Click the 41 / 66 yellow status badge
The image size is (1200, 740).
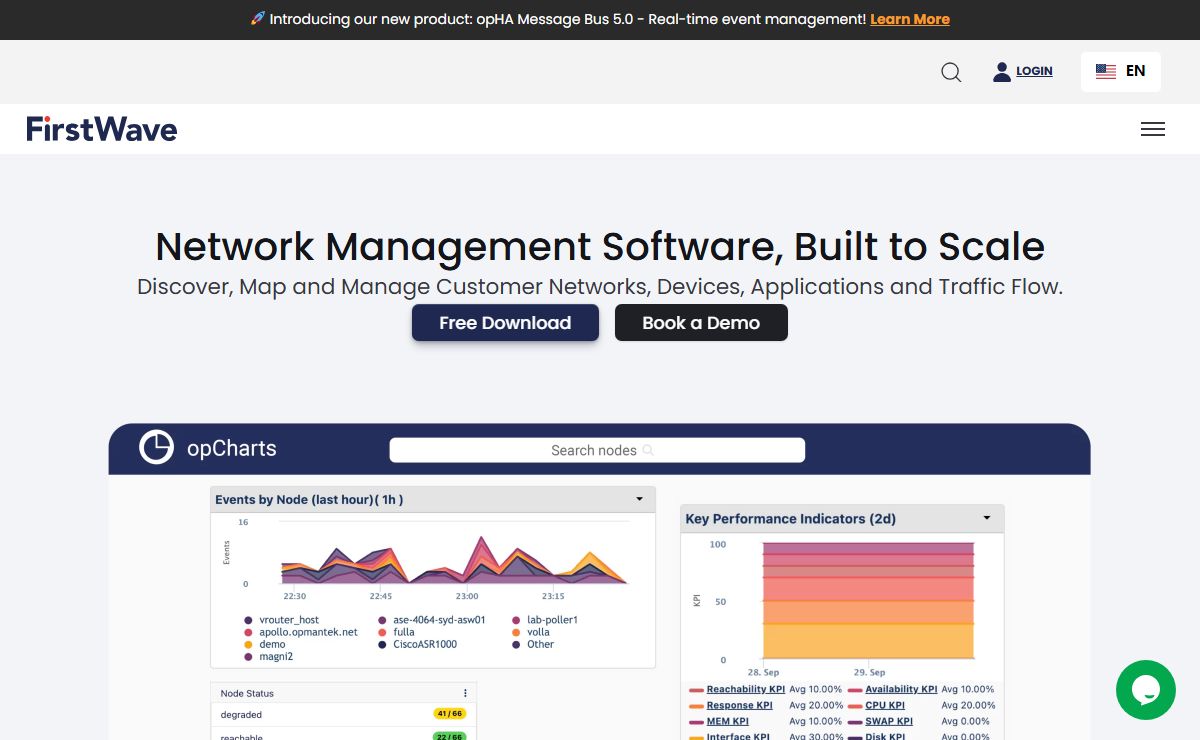coord(449,714)
